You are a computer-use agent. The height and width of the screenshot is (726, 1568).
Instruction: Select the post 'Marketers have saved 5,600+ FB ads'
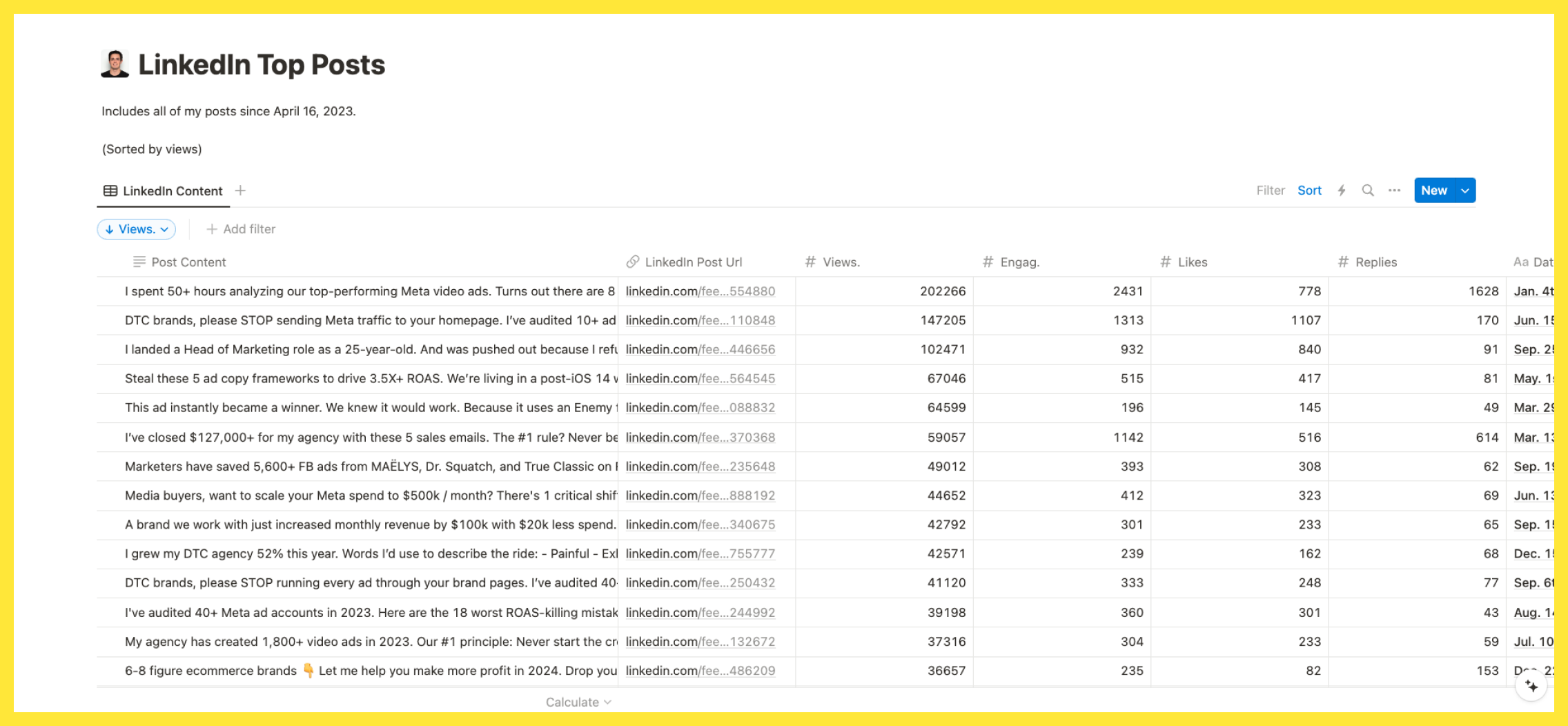tap(370, 467)
